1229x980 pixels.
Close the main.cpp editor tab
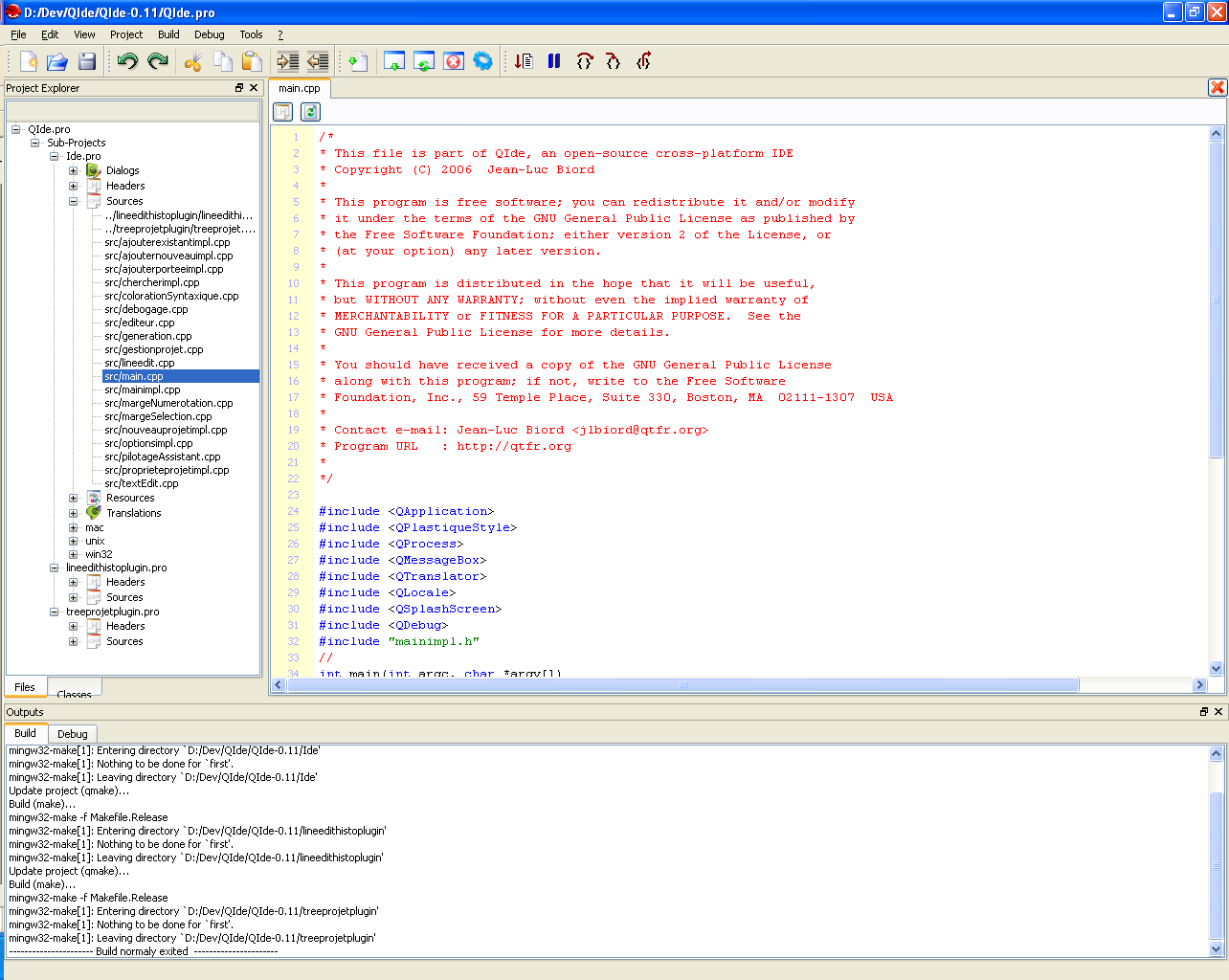[1217, 88]
